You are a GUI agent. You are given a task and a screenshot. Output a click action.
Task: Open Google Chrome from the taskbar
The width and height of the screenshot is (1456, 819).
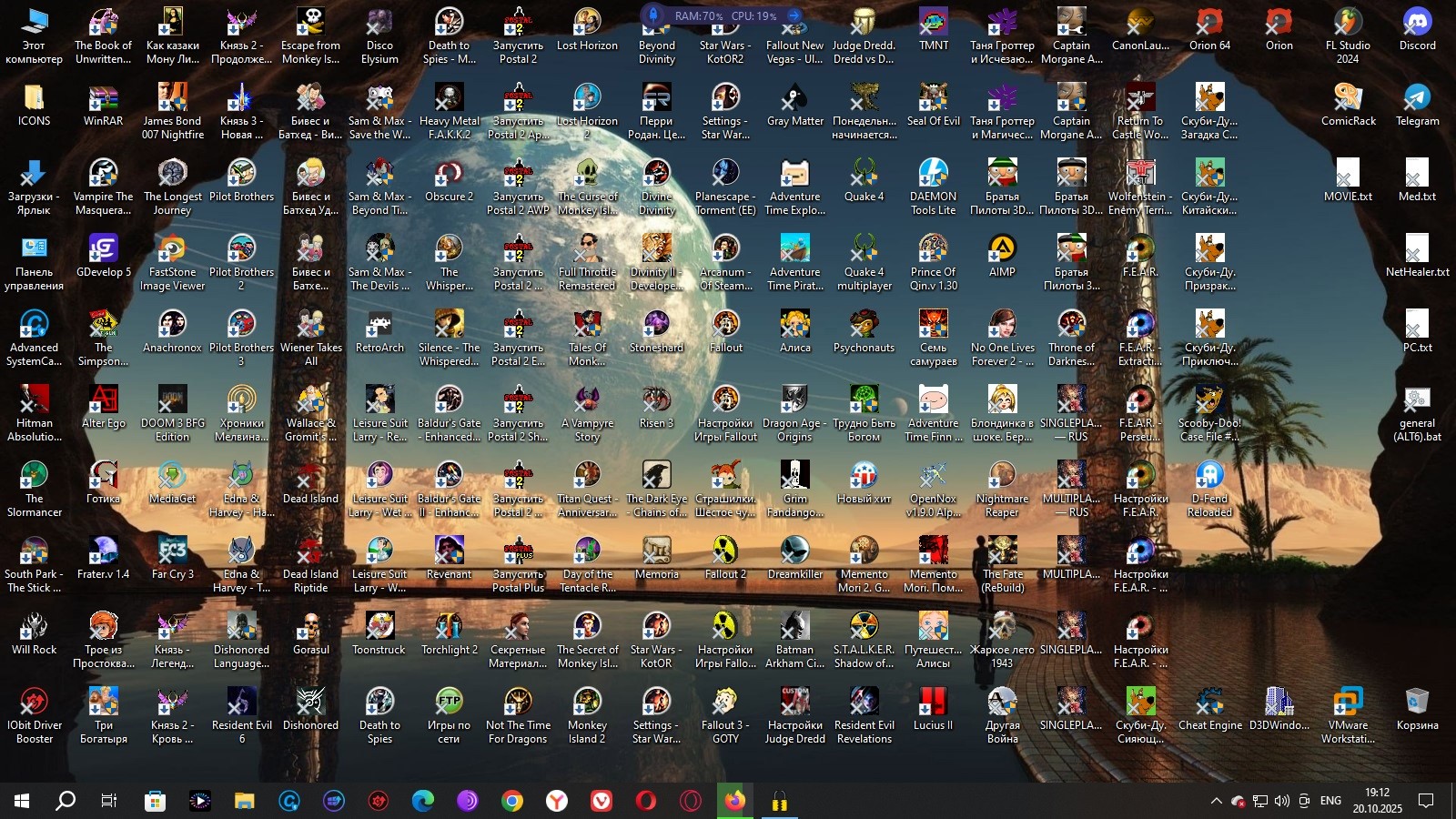[x=512, y=801]
